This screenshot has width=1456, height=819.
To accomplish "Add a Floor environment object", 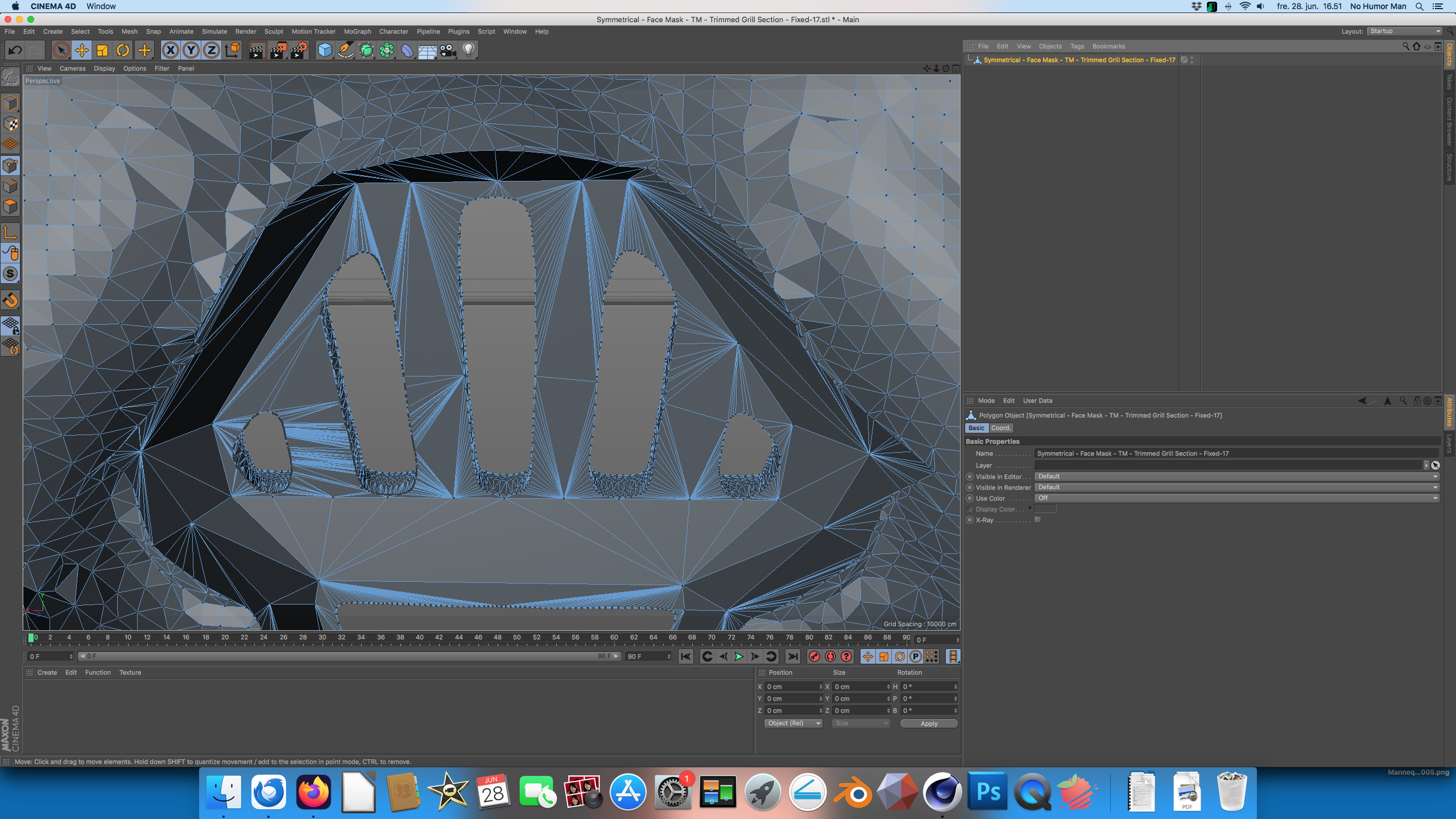I will pos(427,50).
